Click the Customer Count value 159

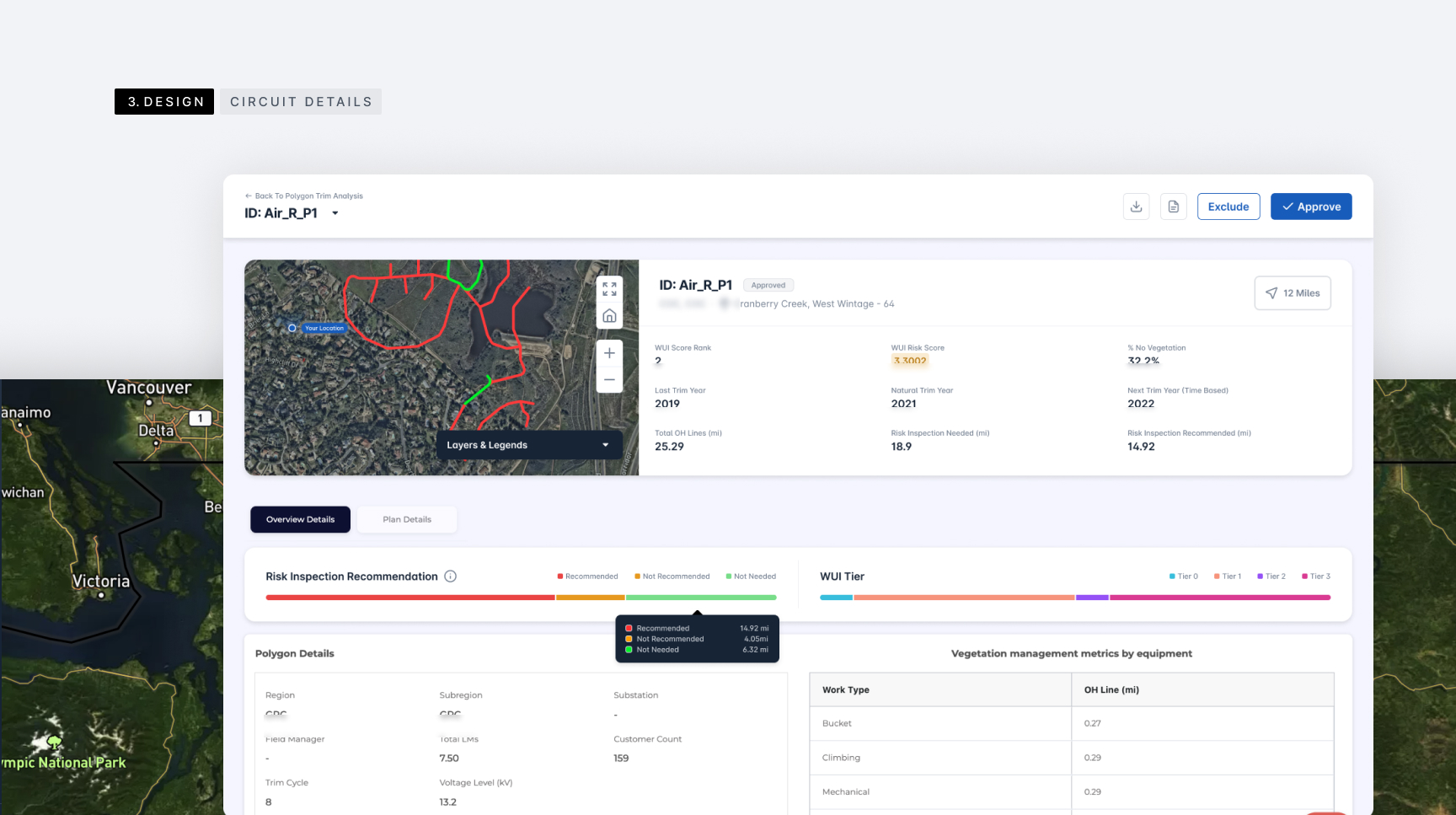(x=621, y=759)
